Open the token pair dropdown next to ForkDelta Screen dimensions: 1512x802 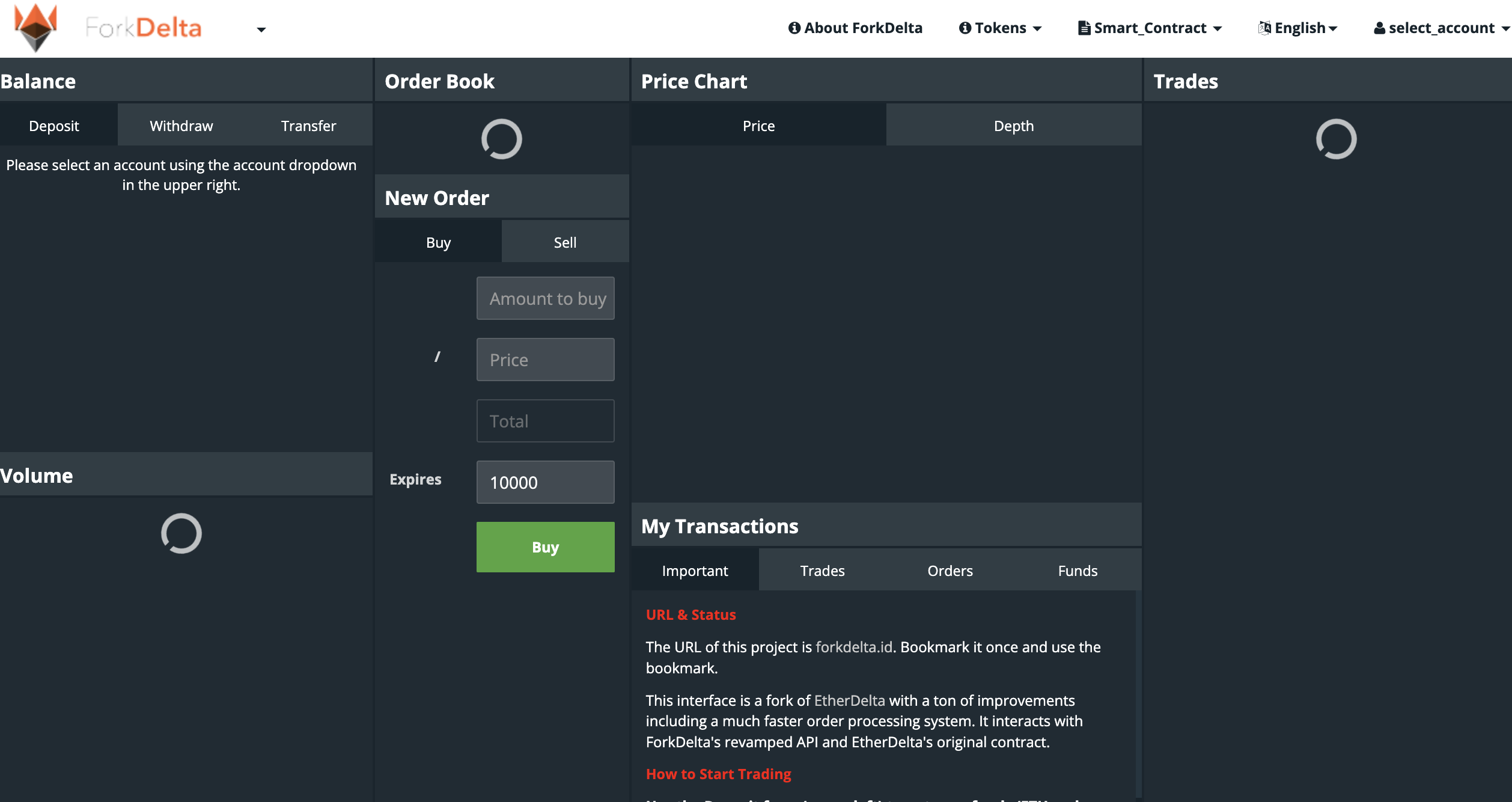(x=261, y=29)
